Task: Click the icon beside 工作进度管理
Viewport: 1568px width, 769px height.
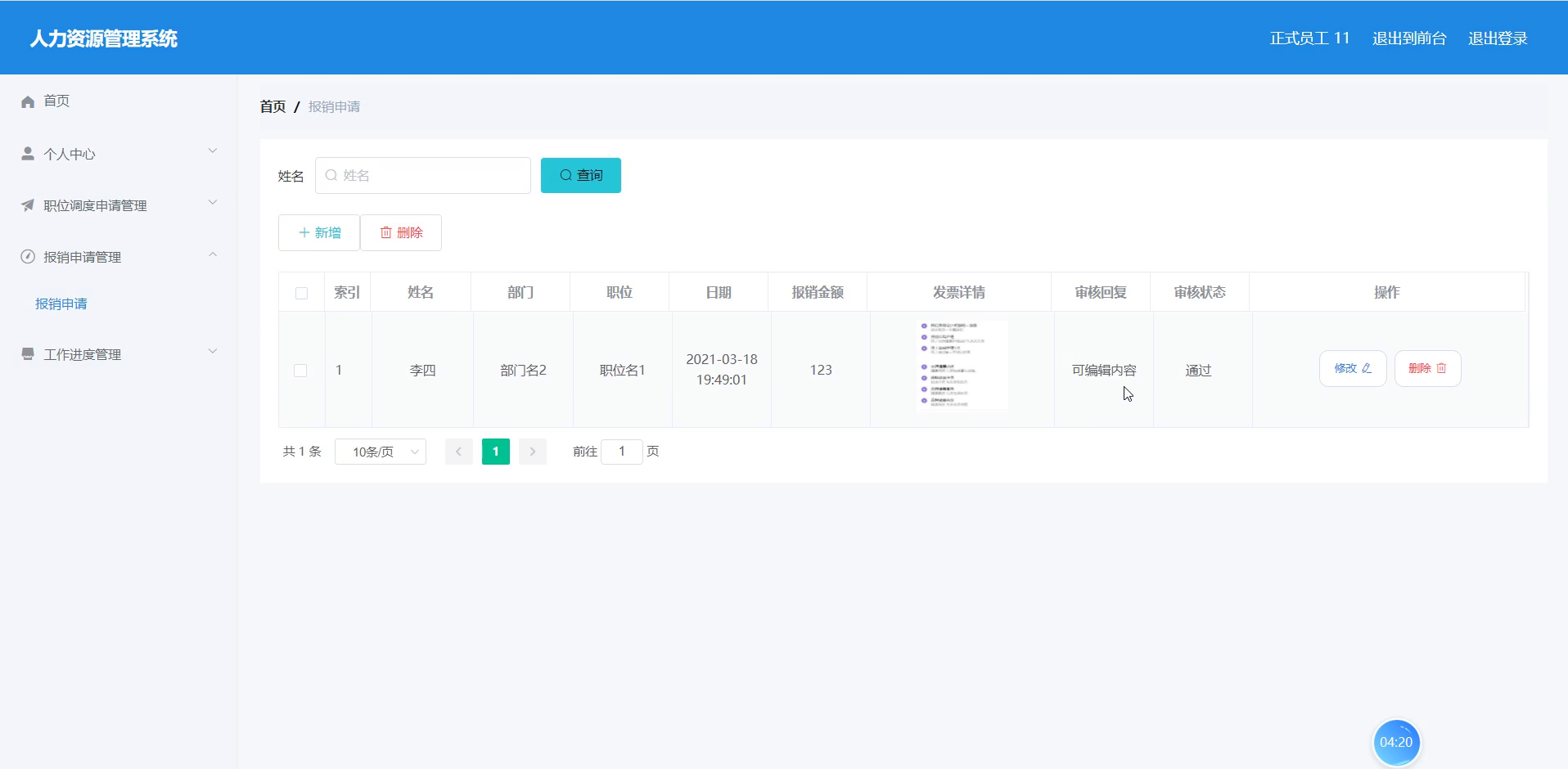Action: tap(28, 353)
